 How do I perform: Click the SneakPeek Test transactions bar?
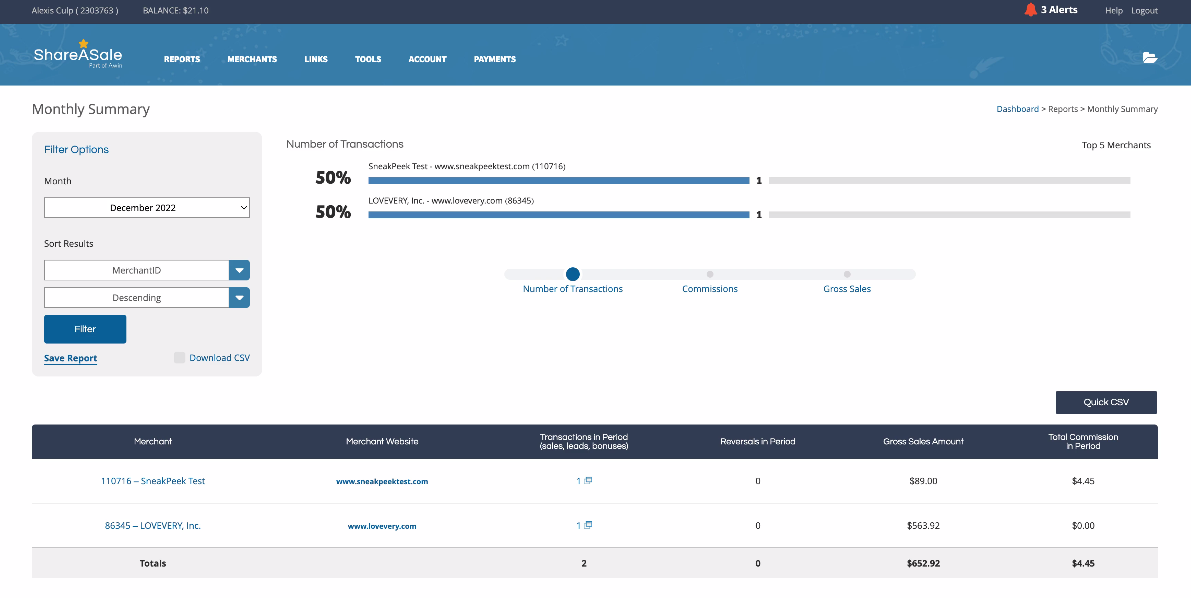(558, 181)
